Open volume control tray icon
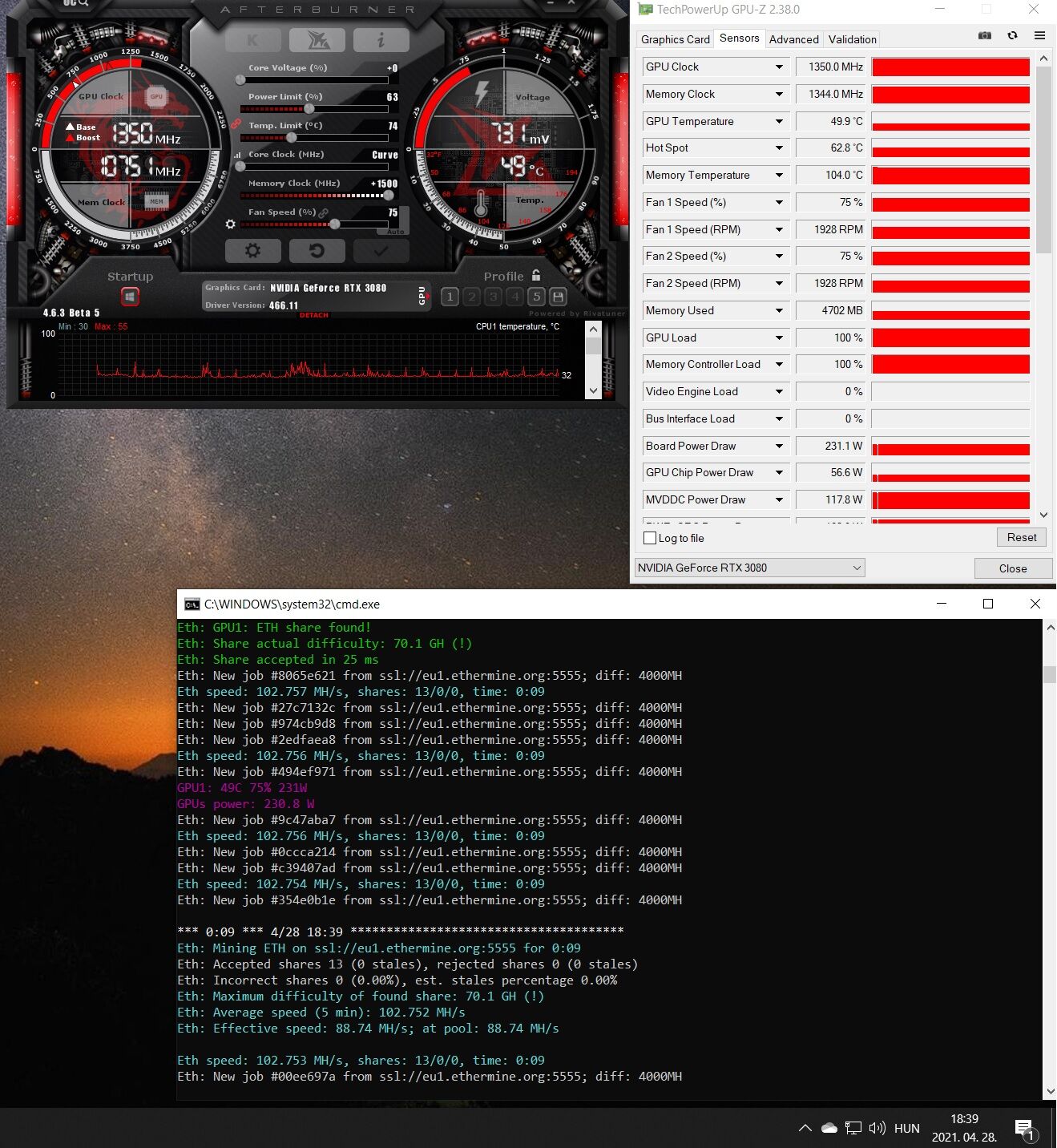This screenshot has height=1148, width=1057. click(877, 1128)
